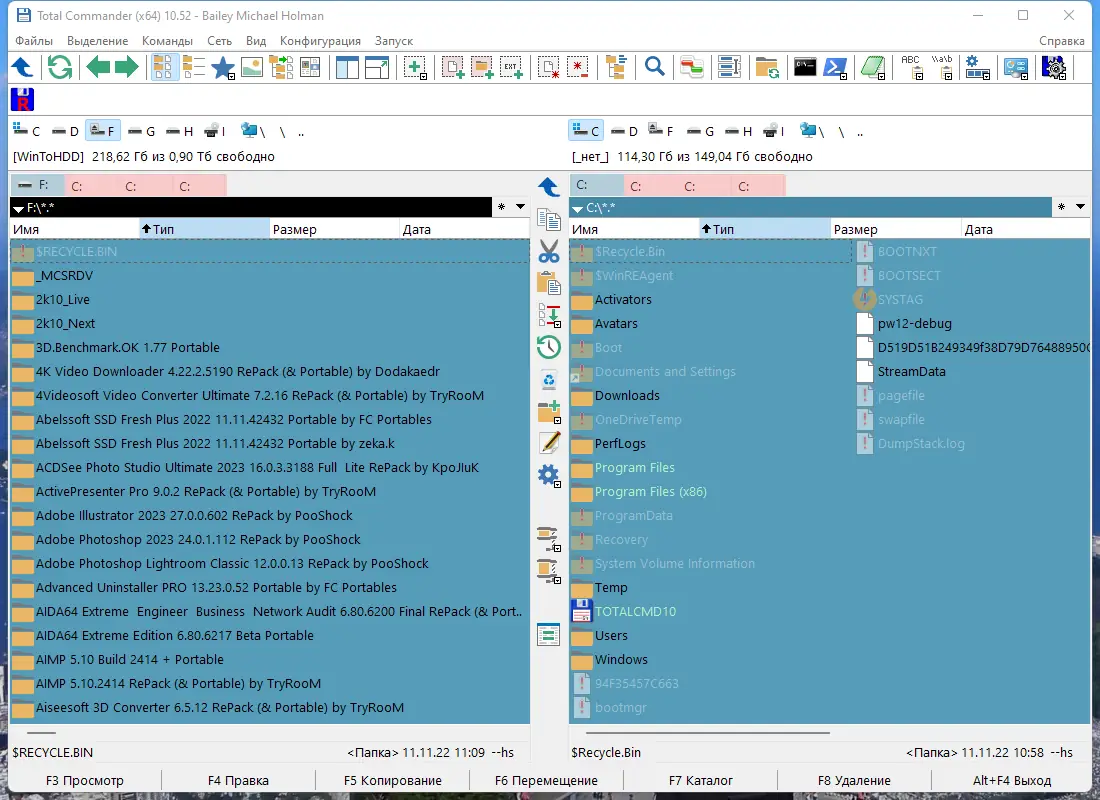Image resolution: width=1100 pixels, height=800 pixels.
Task: Click blue gear icon in vertical bar
Action: 549,476
